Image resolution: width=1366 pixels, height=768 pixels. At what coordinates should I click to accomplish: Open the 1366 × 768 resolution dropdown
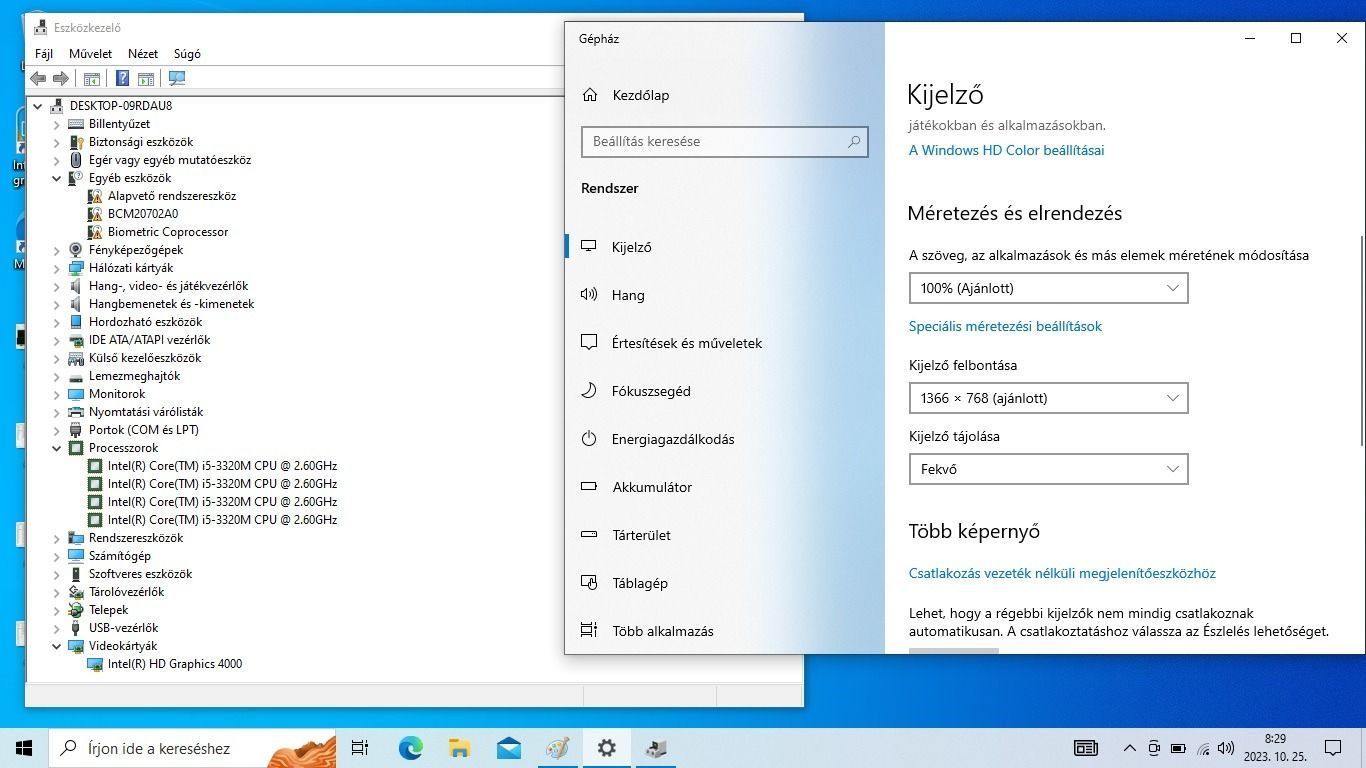[1048, 398]
